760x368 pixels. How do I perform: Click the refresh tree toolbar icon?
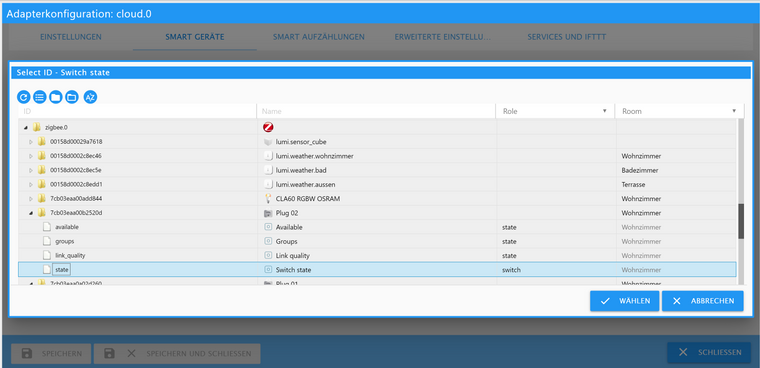coord(24,97)
